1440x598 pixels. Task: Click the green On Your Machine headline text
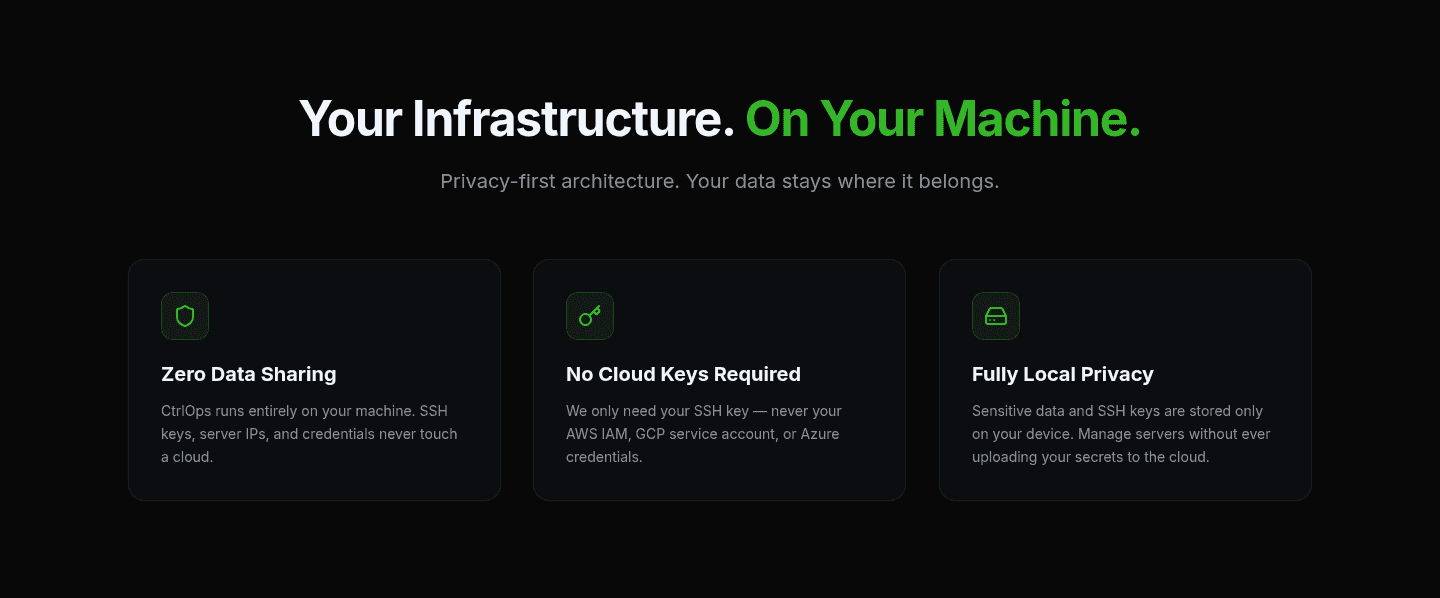point(943,119)
